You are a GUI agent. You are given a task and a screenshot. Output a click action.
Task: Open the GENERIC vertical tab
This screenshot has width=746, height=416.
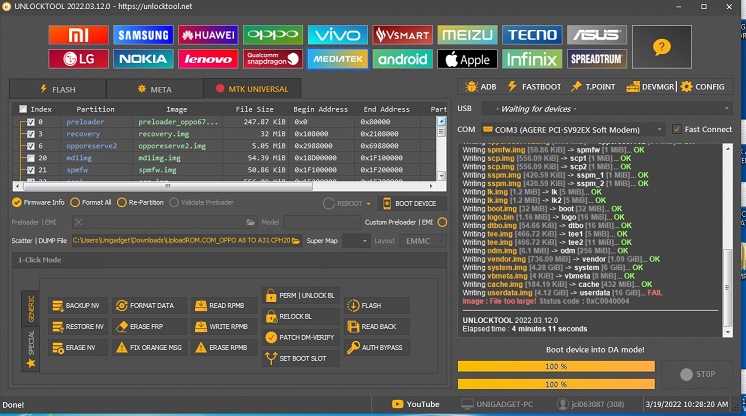coord(31,308)
